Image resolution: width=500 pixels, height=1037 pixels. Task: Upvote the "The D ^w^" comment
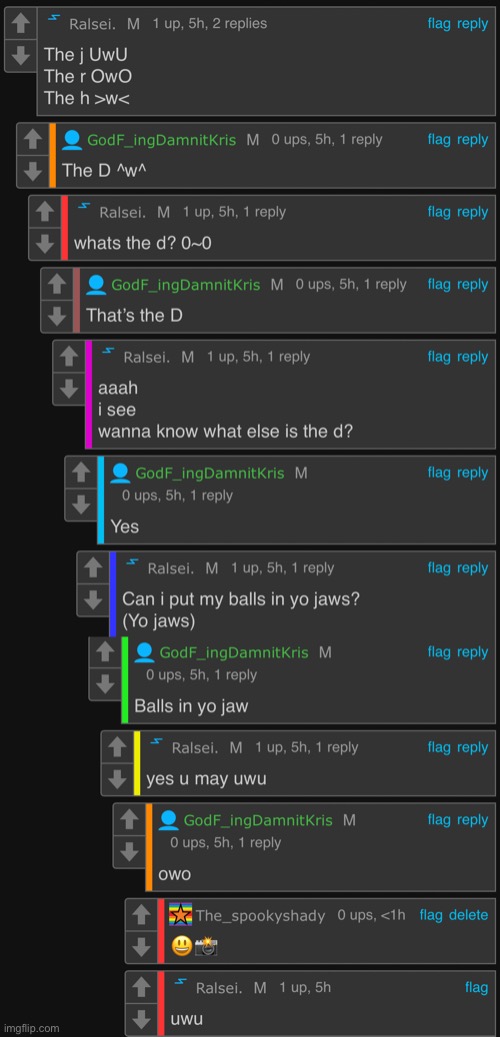[x=32, y=140]
